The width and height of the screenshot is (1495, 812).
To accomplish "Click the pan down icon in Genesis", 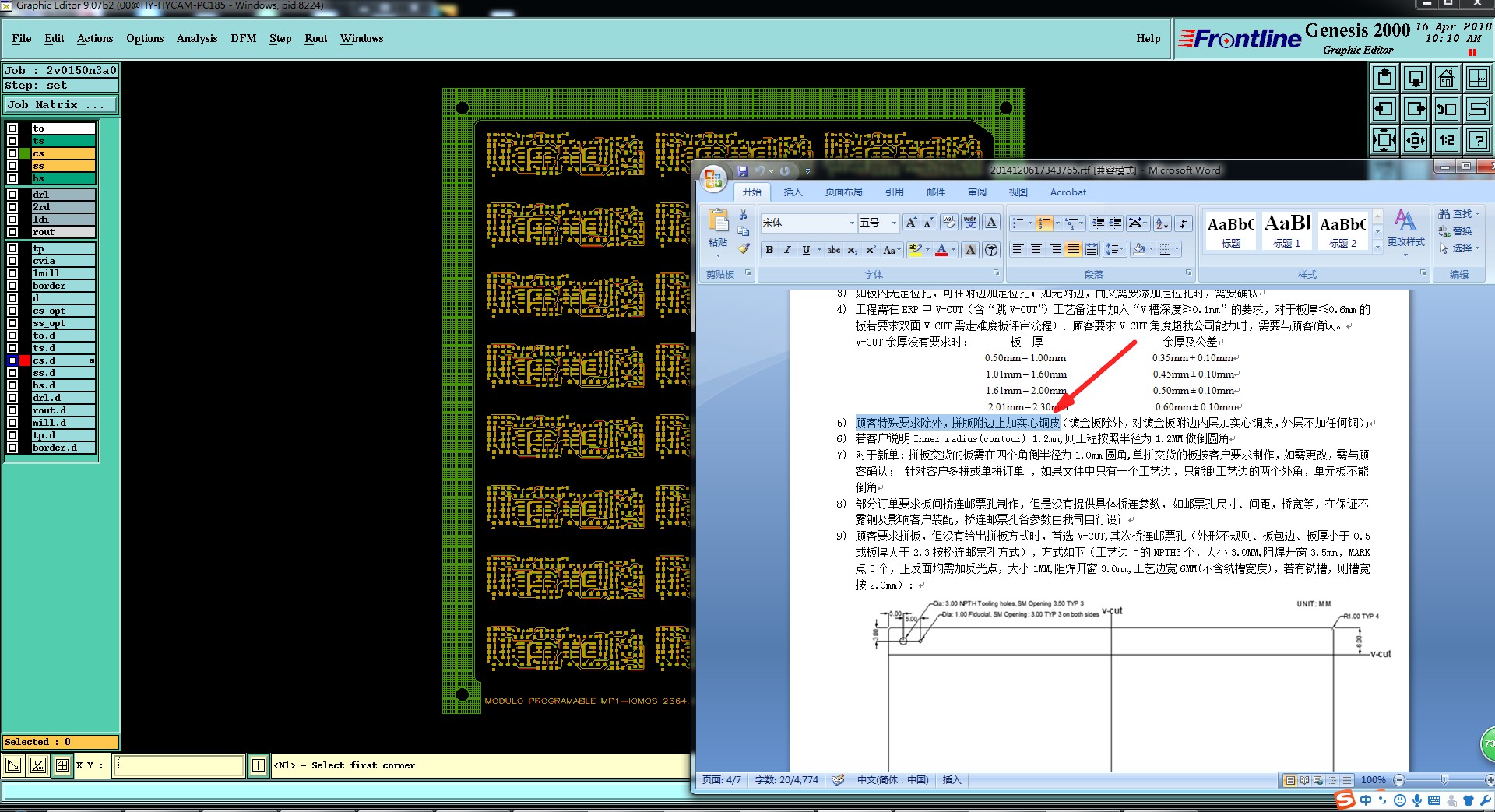I will (x=1416, y=78).
